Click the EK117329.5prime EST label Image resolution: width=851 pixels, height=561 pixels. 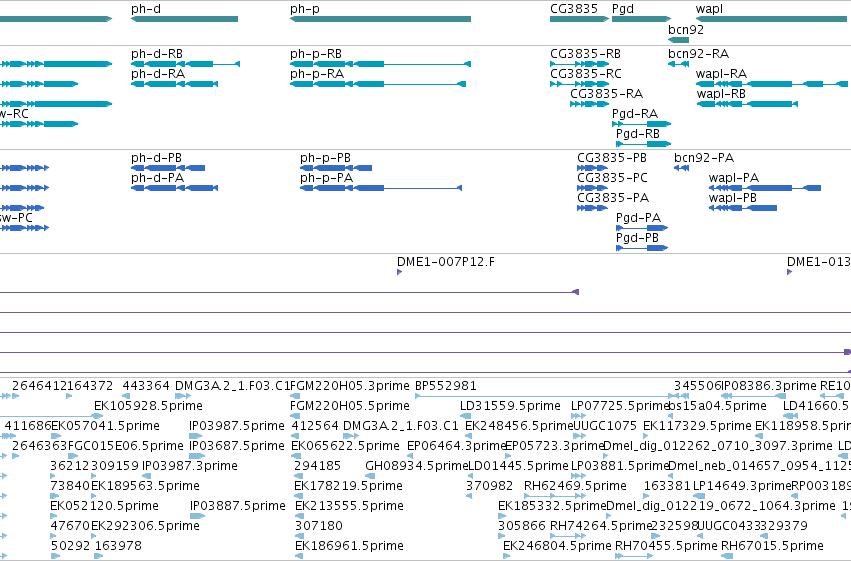point(697,426)
